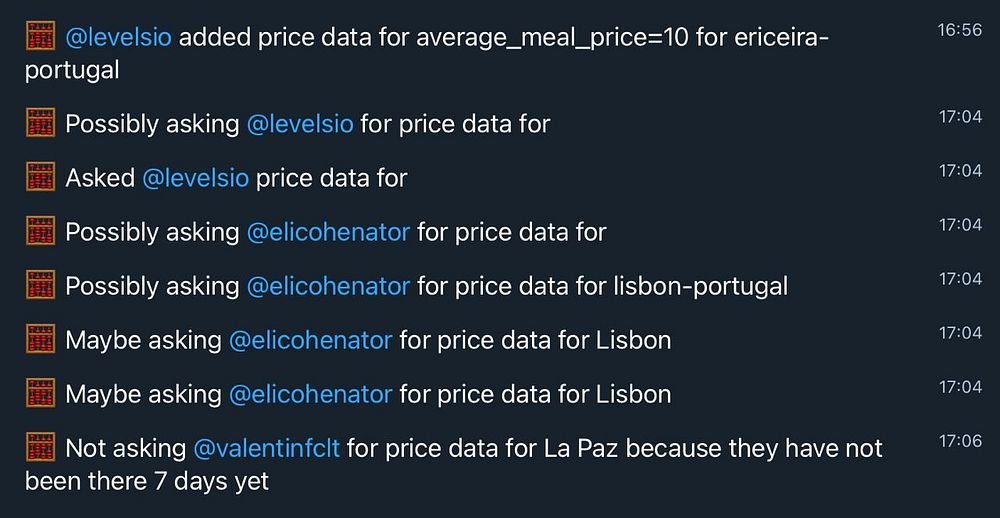Click timestamp of the "Asked @levelsio" message

(960, 171)
